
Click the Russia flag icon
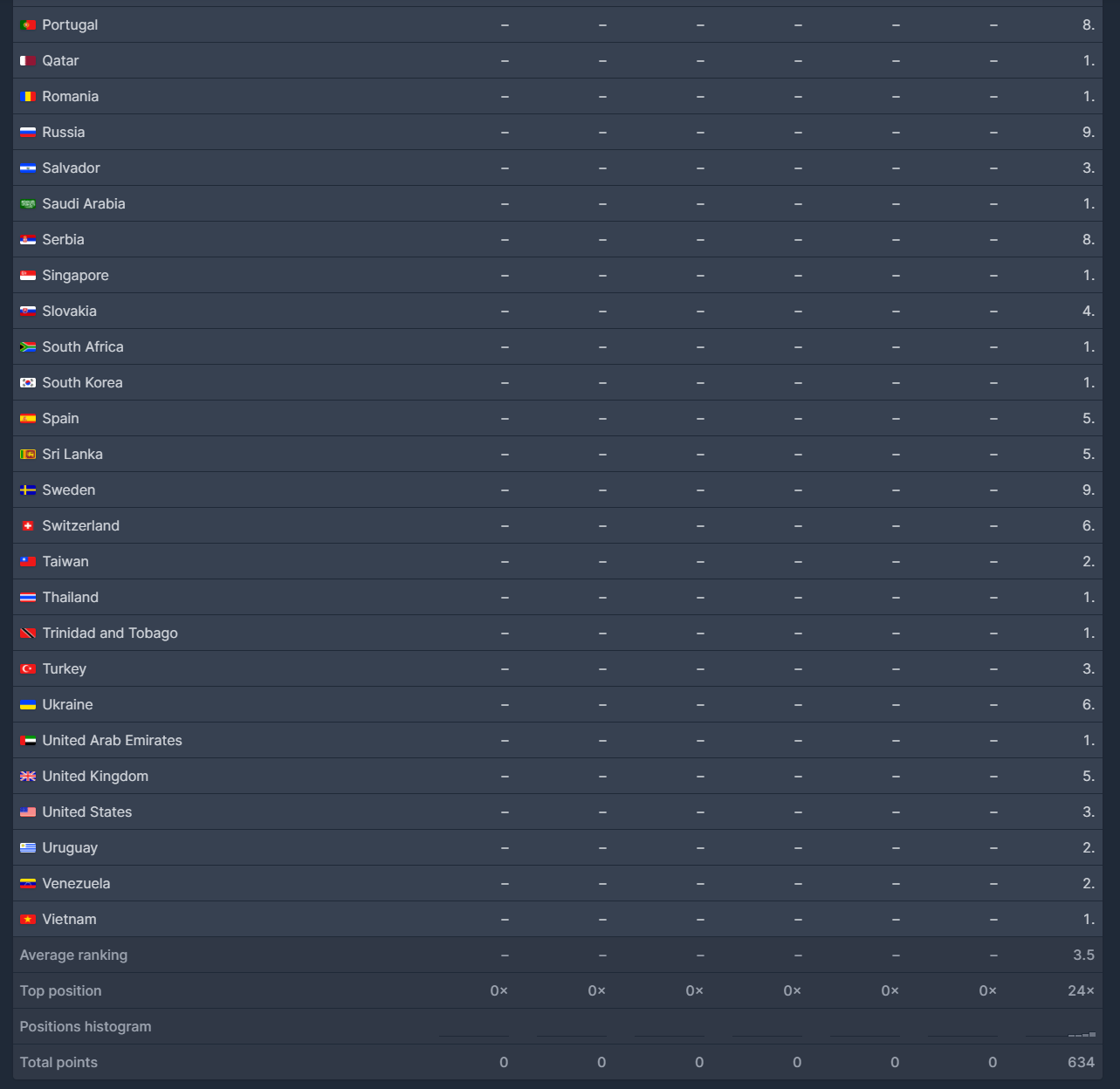click(x=28, y=133)
